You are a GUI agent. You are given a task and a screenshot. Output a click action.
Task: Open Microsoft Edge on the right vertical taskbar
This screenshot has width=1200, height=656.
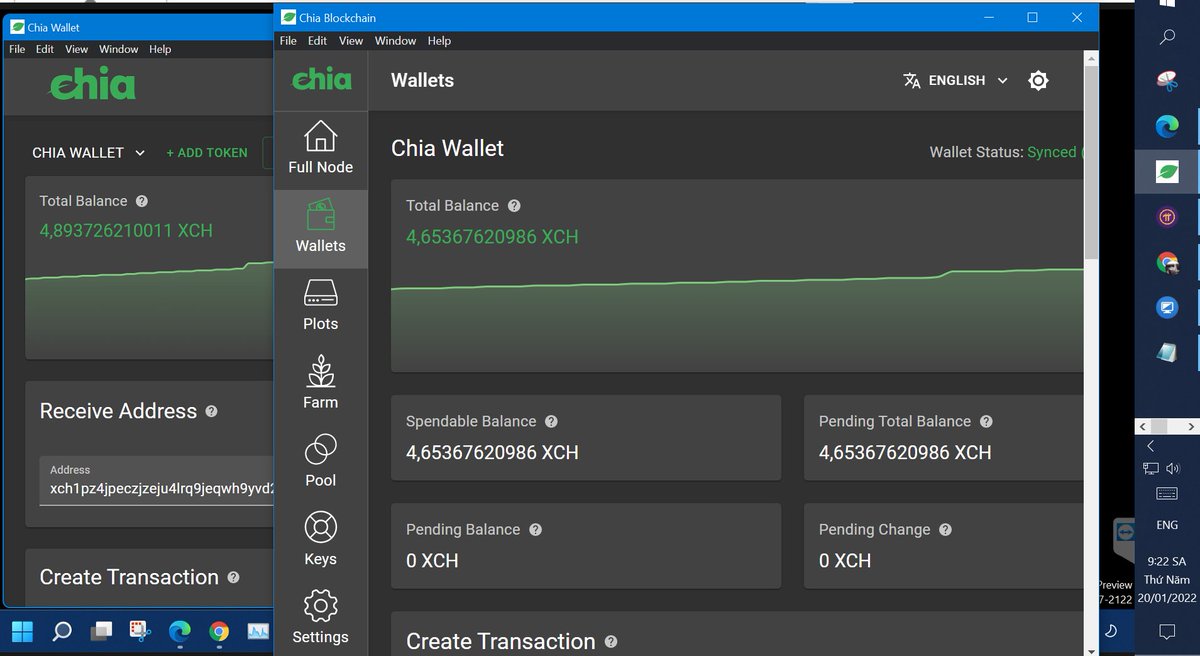1167,126
